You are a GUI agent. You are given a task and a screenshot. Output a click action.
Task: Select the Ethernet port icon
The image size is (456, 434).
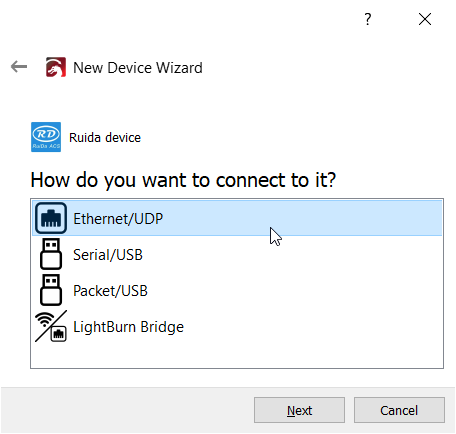(x=51, y=218)
